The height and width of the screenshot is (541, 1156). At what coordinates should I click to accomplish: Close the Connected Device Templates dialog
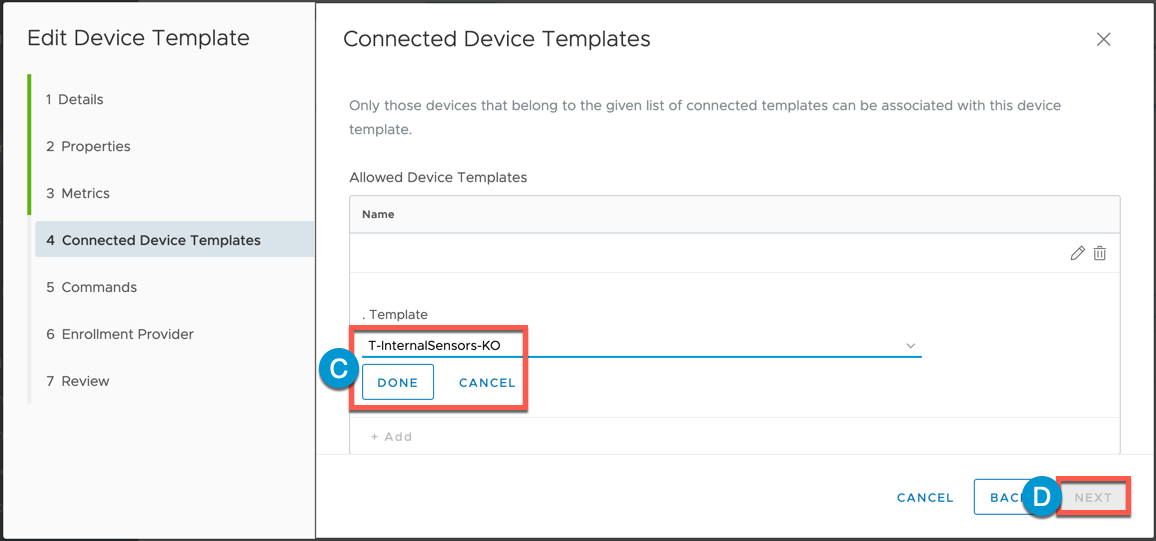tap(1103, 39)
